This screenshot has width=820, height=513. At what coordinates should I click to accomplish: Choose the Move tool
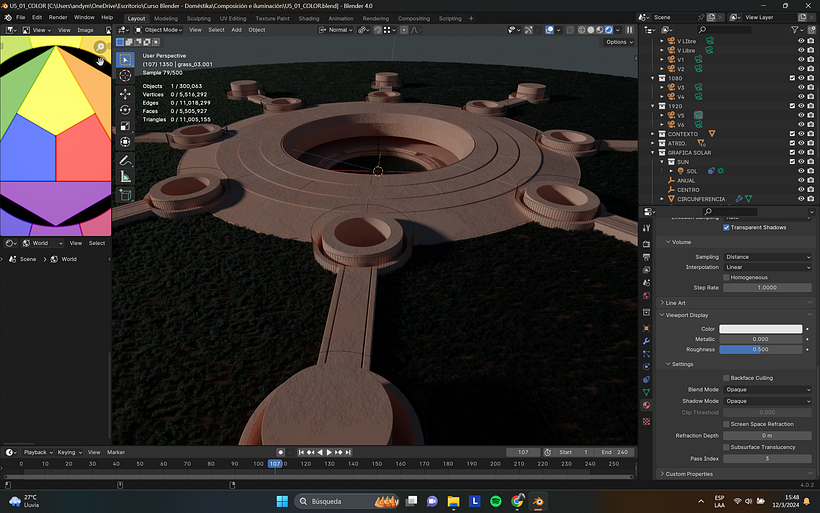click(125, 94)
